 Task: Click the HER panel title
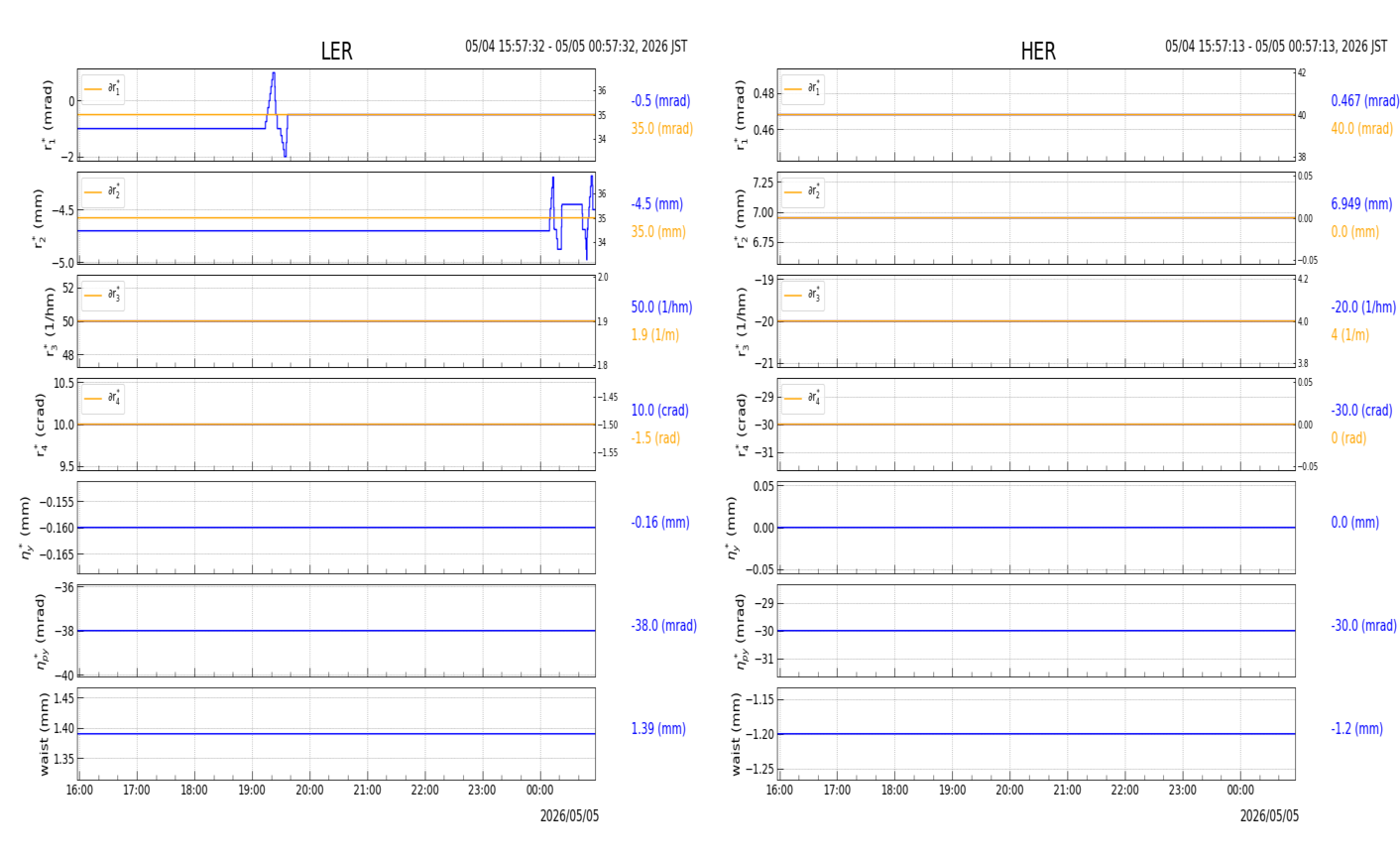(1038, 52)
